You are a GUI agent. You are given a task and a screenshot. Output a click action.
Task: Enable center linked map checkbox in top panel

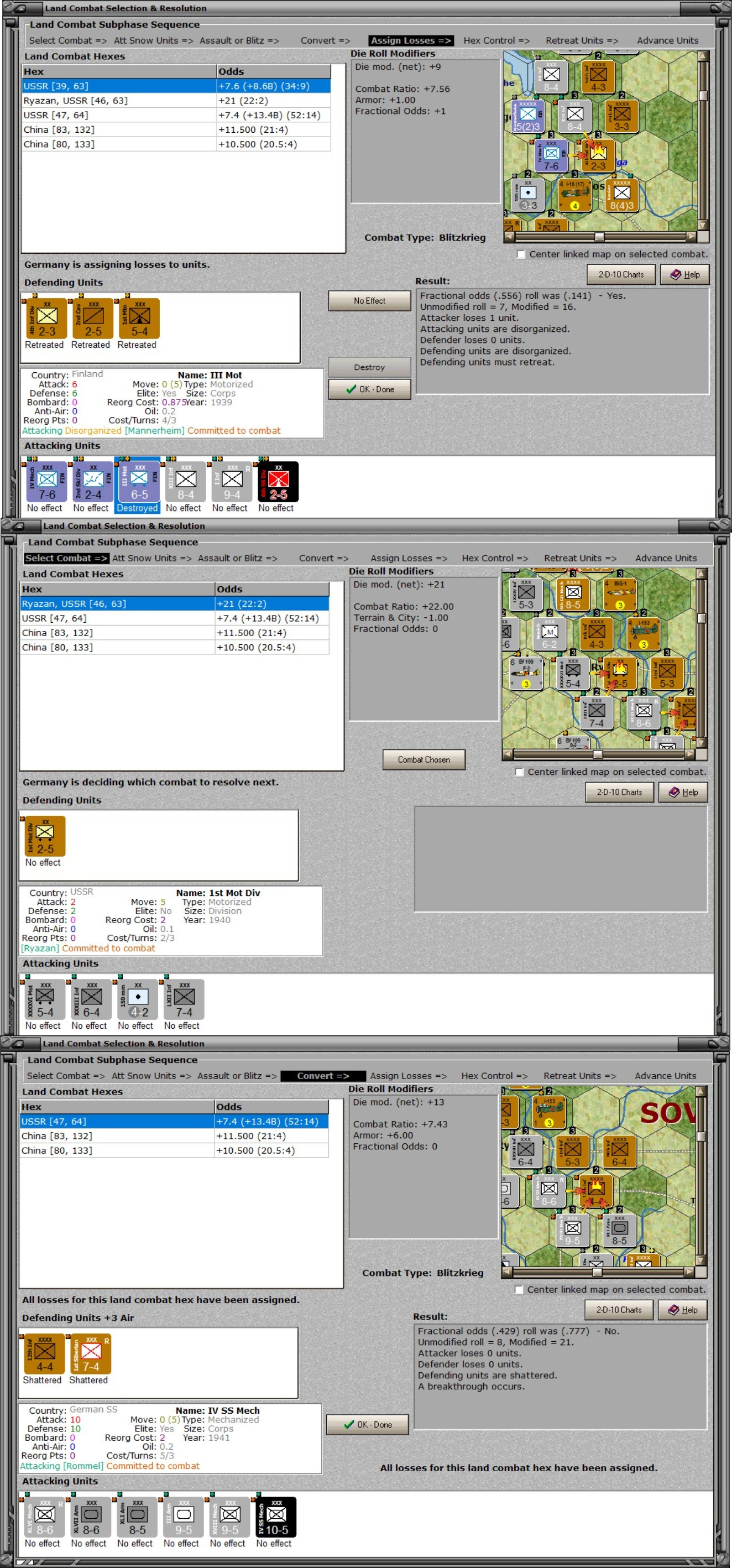pos(521,254)
